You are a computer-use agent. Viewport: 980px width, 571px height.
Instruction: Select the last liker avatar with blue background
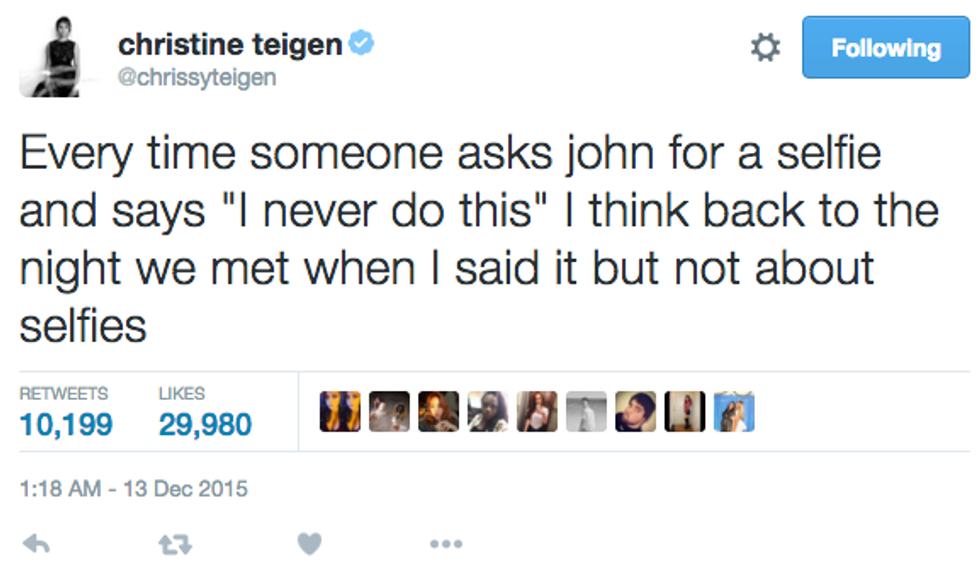733,412
